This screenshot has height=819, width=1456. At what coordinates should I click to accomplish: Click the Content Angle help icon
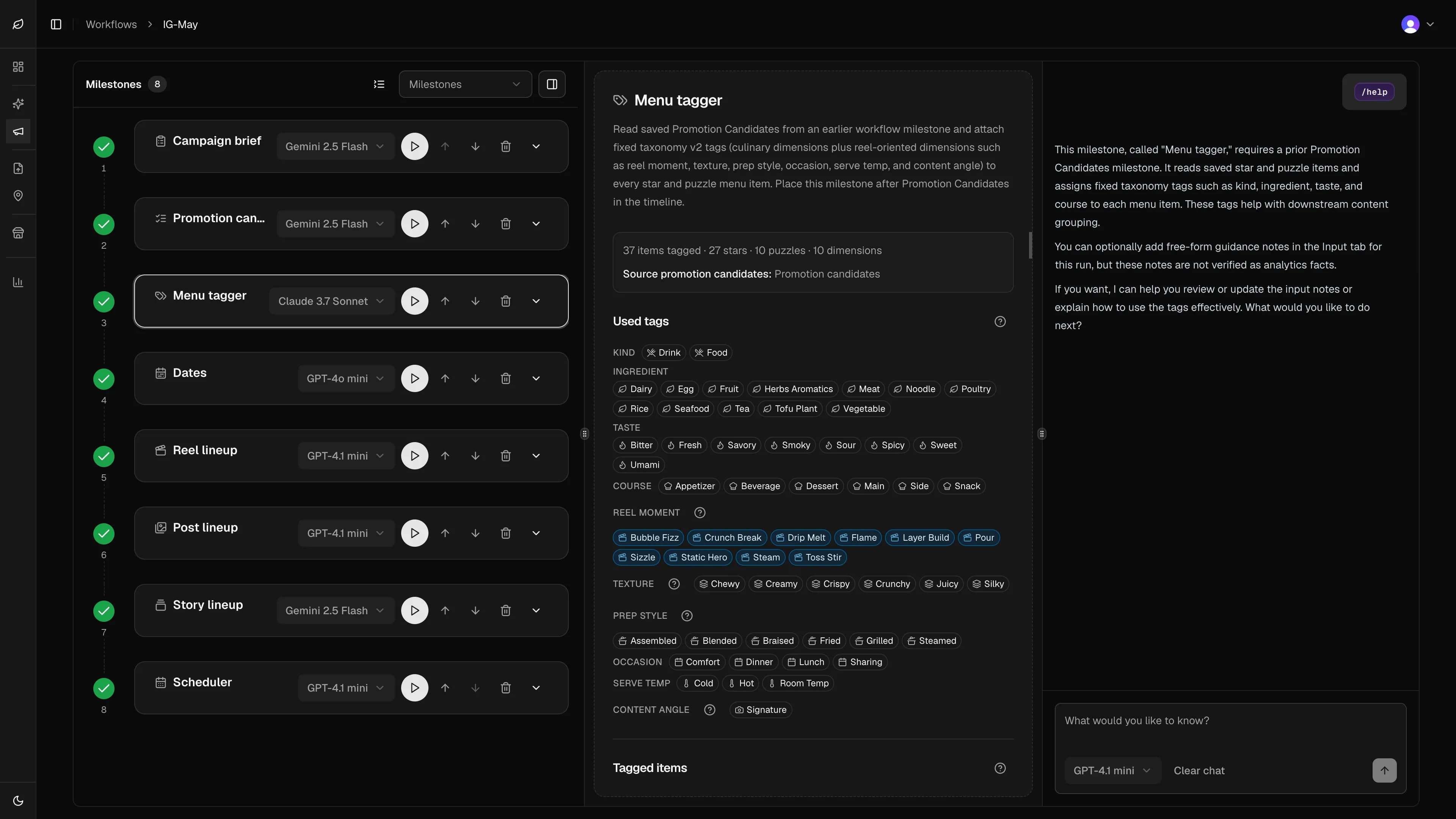coord(710,710)
